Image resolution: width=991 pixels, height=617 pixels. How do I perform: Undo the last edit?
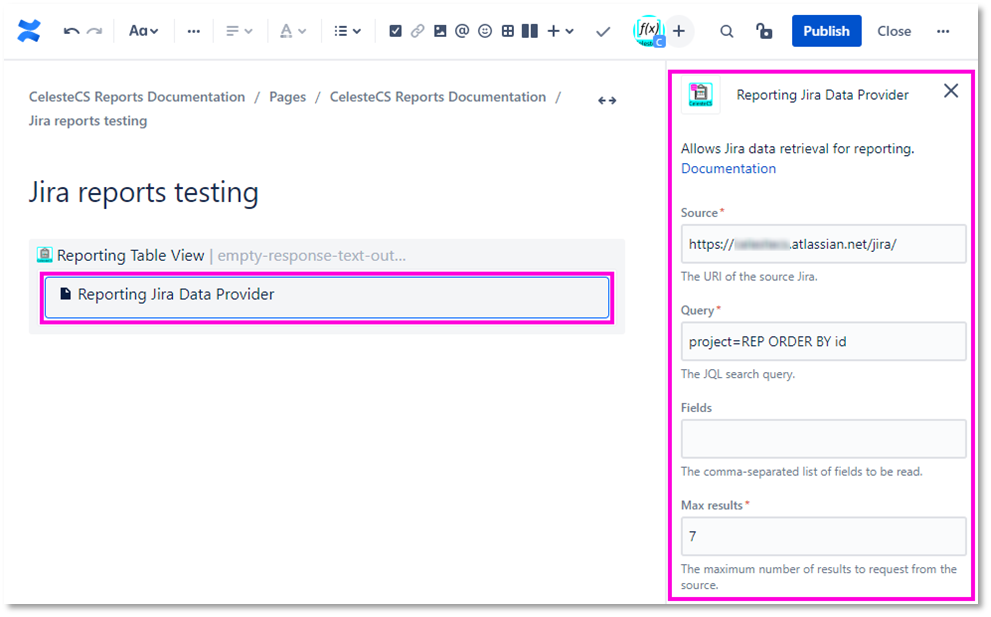click(71, 31)
